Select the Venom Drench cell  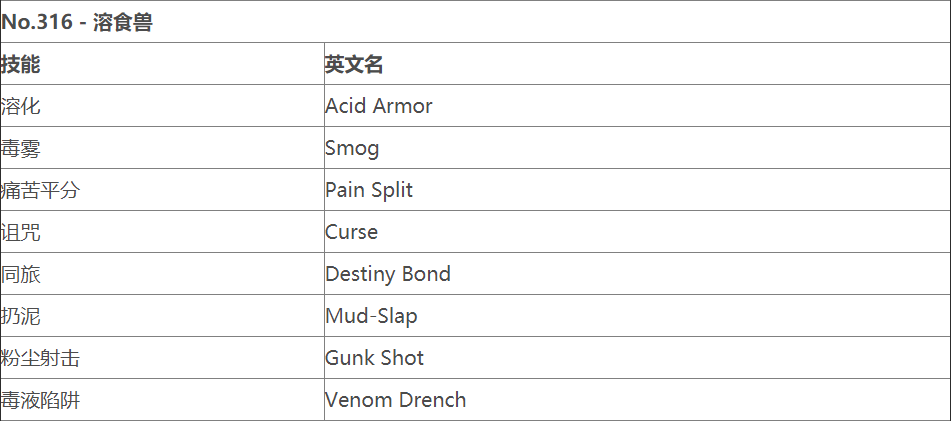[x=395, y=400]
